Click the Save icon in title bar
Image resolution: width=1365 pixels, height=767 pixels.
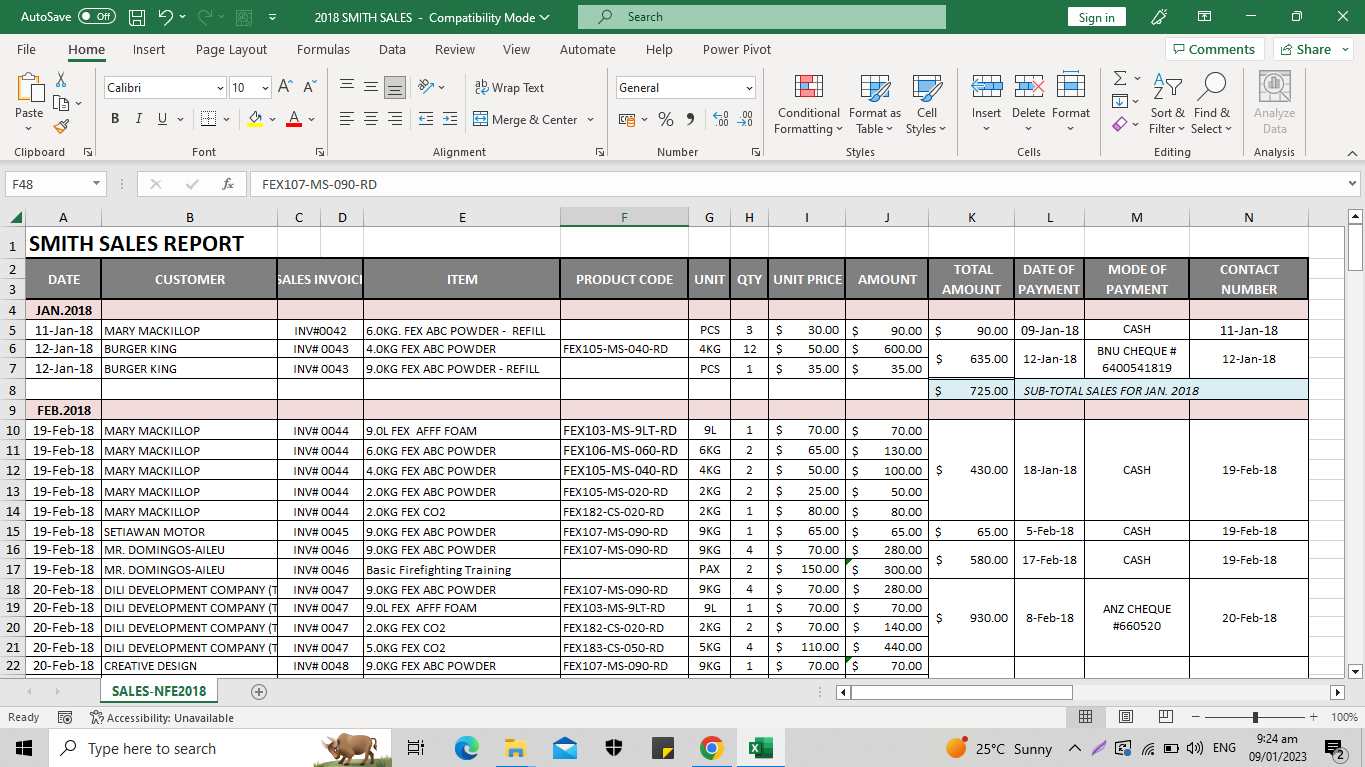click(x=137, y=17)
